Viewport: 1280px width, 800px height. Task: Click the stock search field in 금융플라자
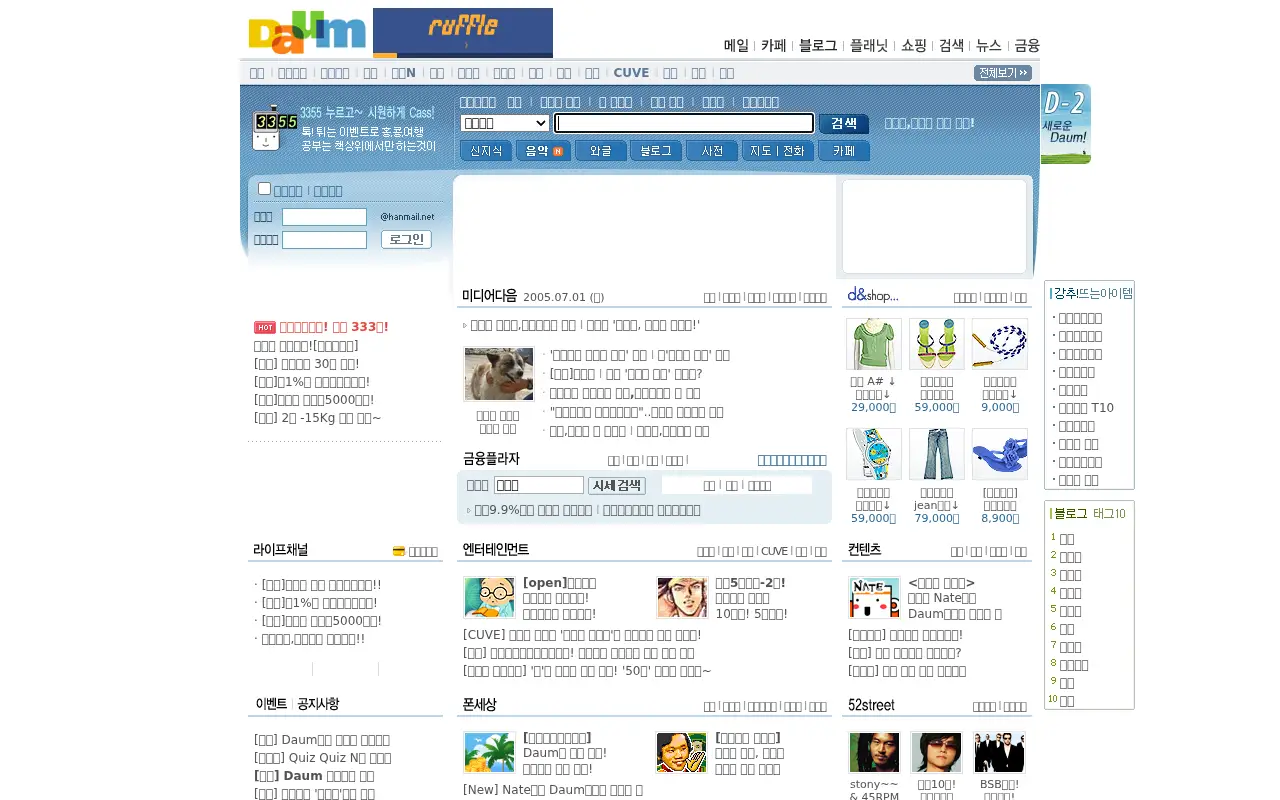539,485
